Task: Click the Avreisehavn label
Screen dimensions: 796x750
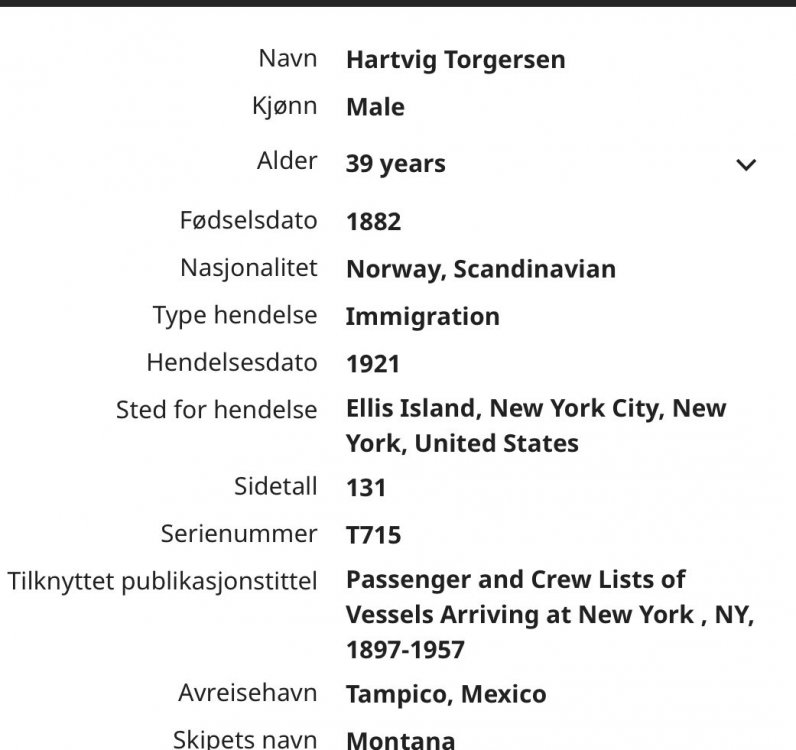Action: [x=248, y=693]
